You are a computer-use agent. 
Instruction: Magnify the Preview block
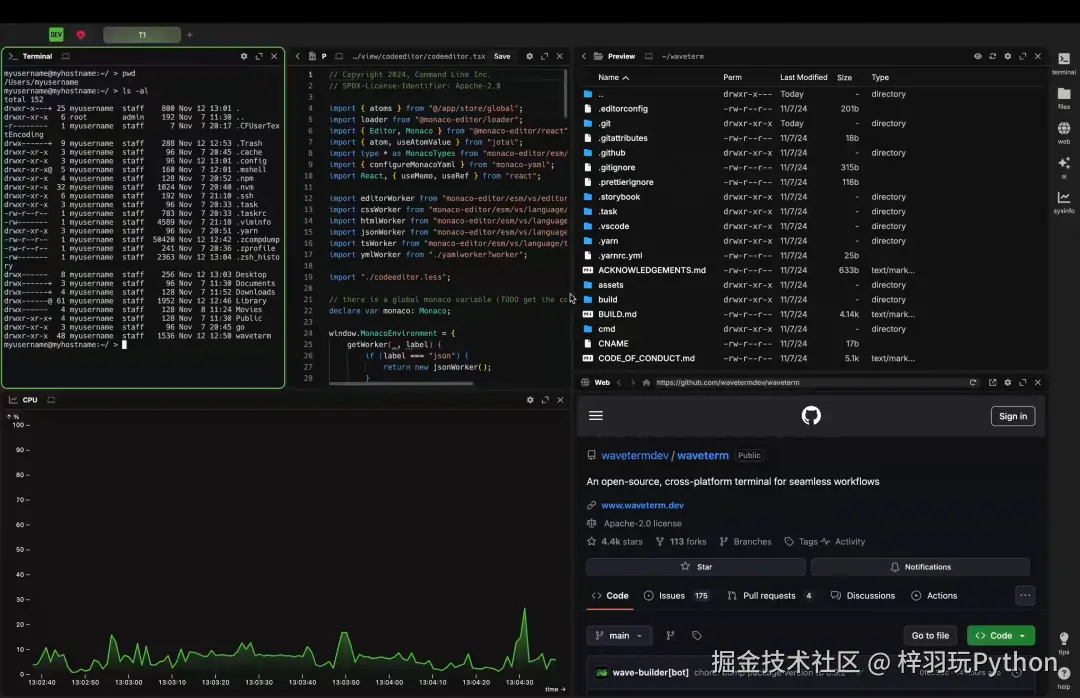[x=1023, y=57]
